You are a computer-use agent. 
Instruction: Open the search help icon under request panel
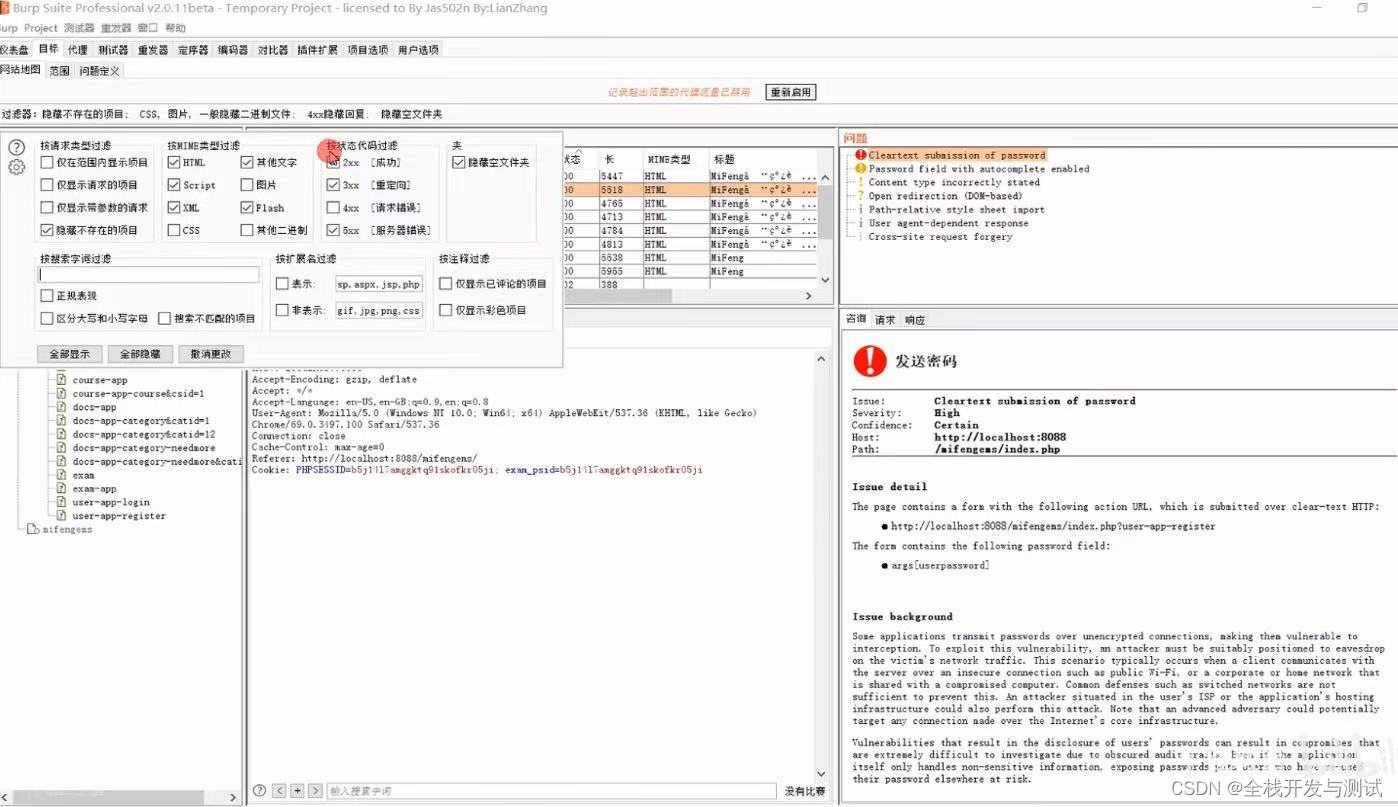[260, 790]
